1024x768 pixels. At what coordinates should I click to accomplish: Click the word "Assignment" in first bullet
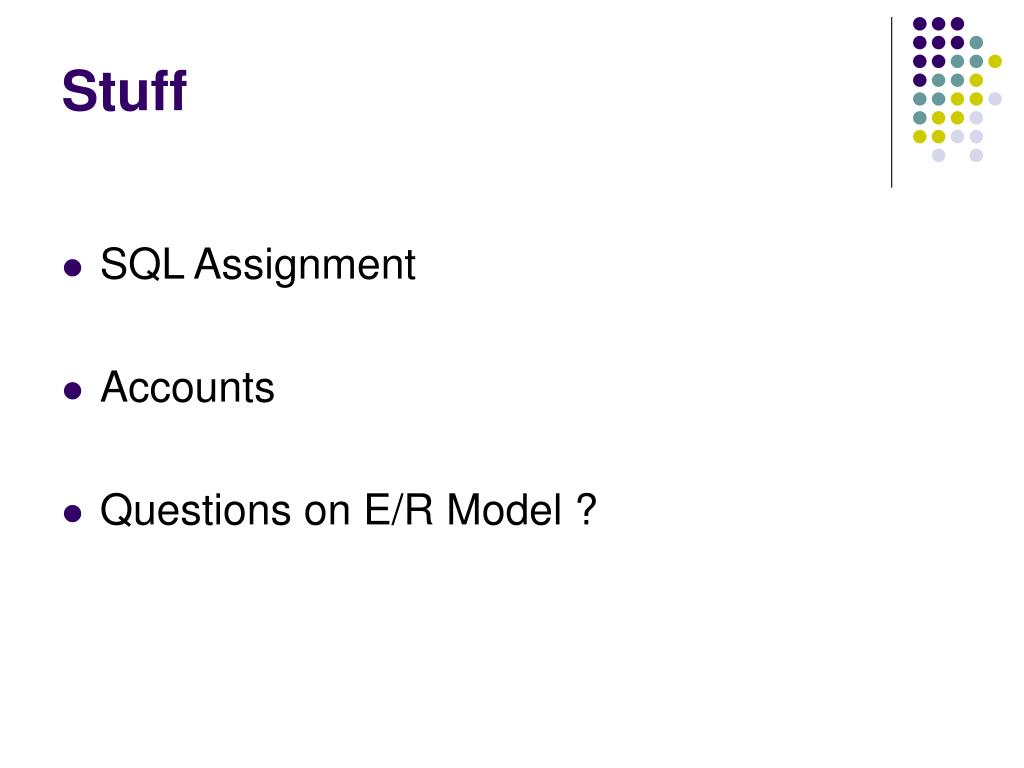305,266
